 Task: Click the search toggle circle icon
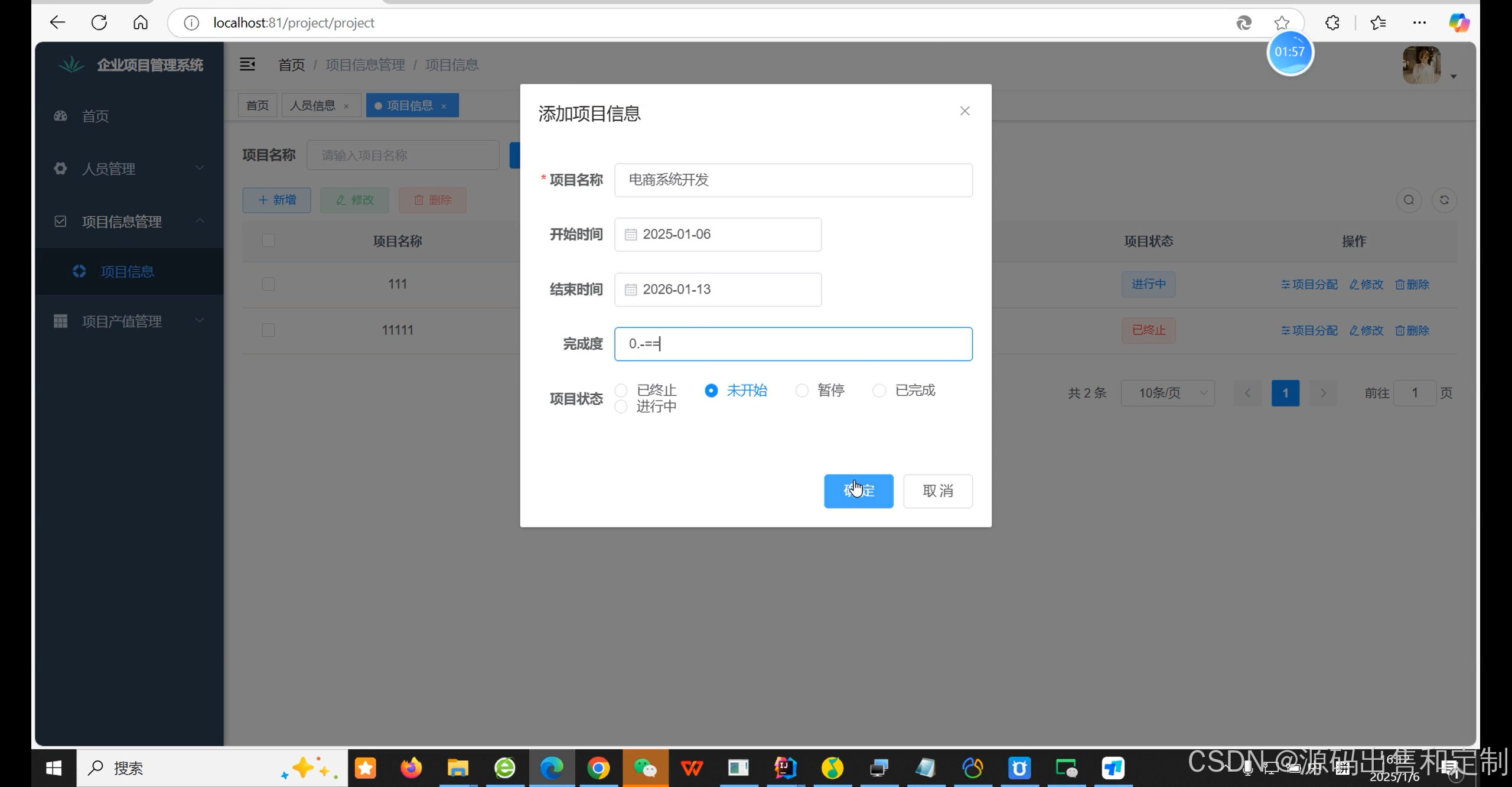click(1409, 200)
